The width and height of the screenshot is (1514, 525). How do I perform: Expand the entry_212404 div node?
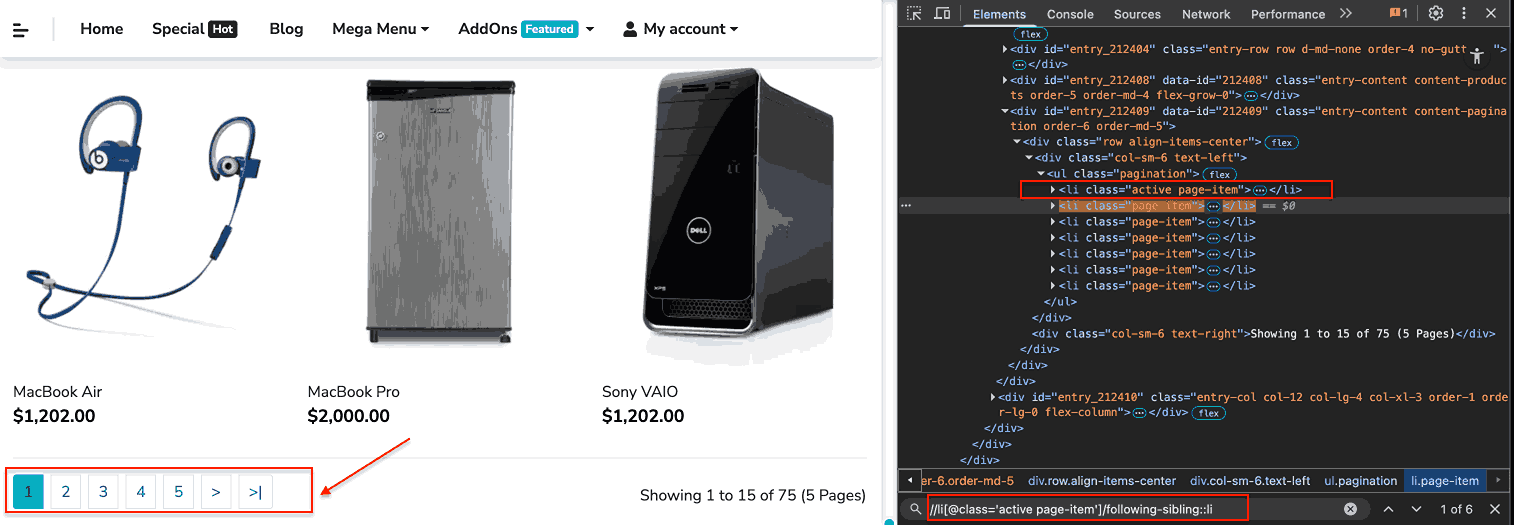tap(1005, 48)
